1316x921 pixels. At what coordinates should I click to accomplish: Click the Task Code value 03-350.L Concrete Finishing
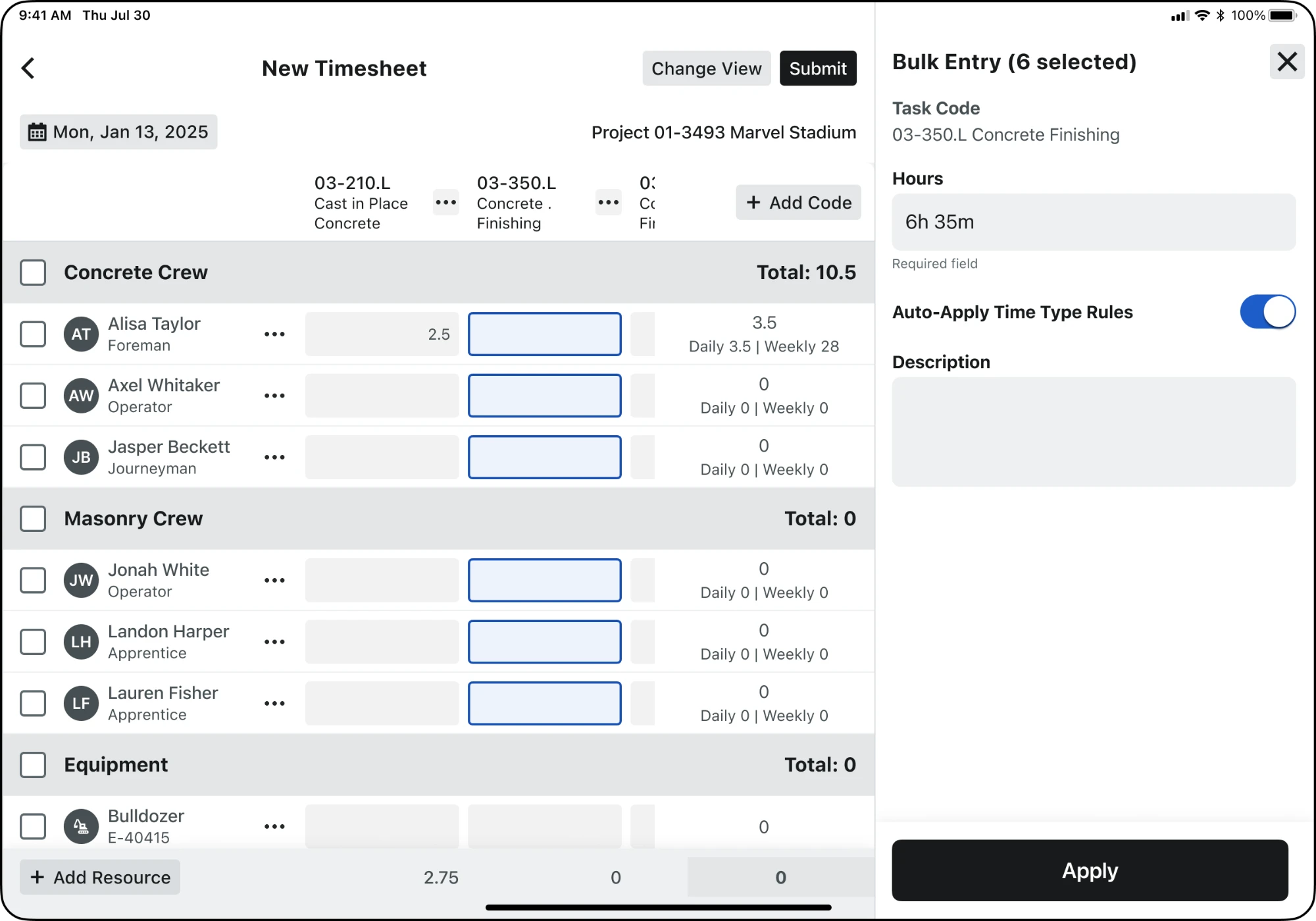[x=1005, y=134]
